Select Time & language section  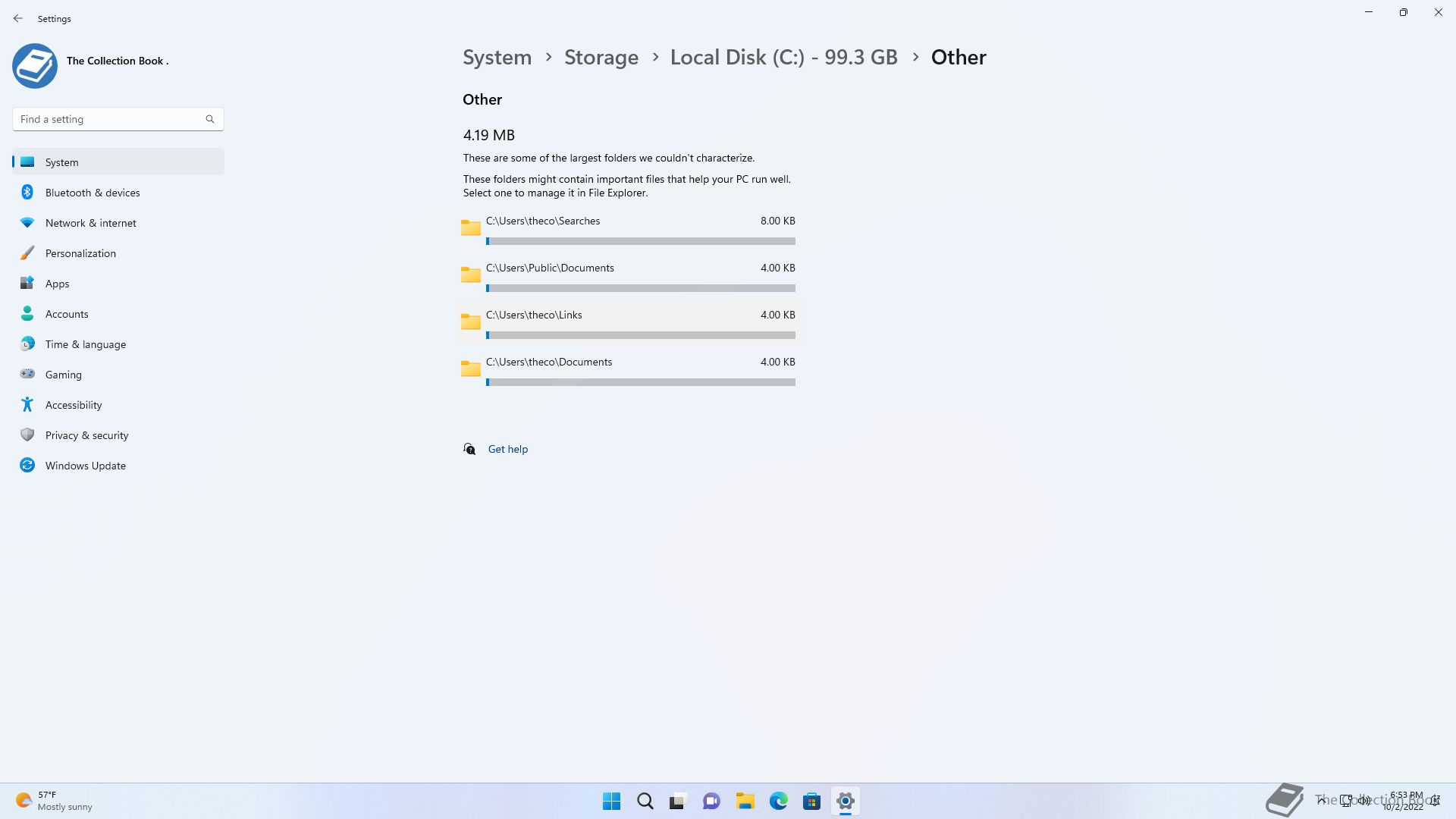[85, 344]
